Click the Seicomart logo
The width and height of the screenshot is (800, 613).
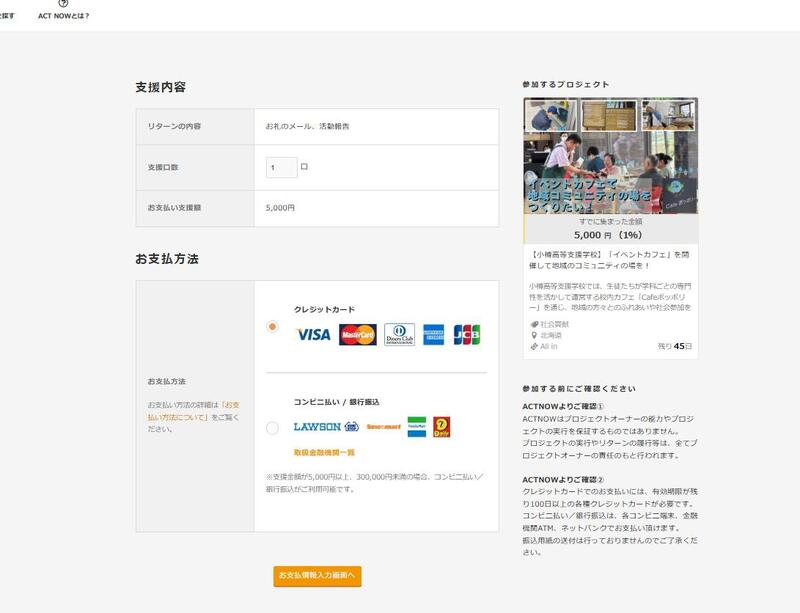(383, 427)
